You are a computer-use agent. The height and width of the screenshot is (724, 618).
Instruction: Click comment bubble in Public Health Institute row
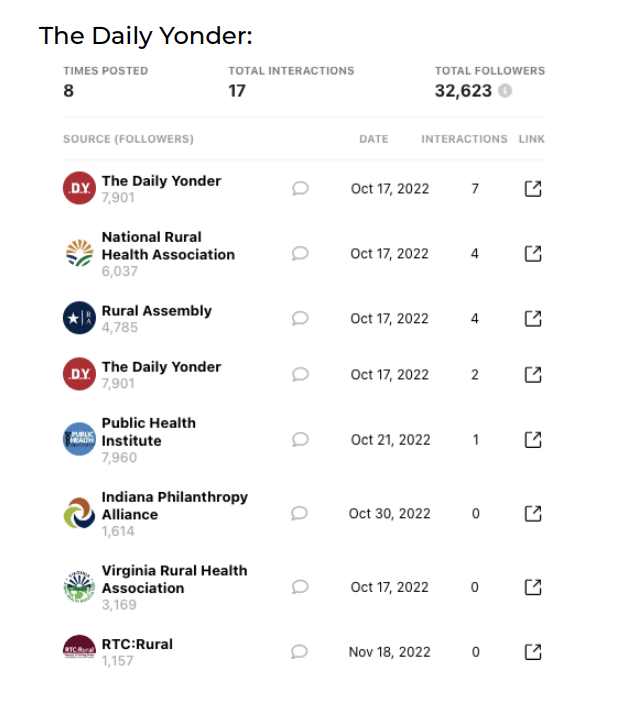tap(299, 440)
